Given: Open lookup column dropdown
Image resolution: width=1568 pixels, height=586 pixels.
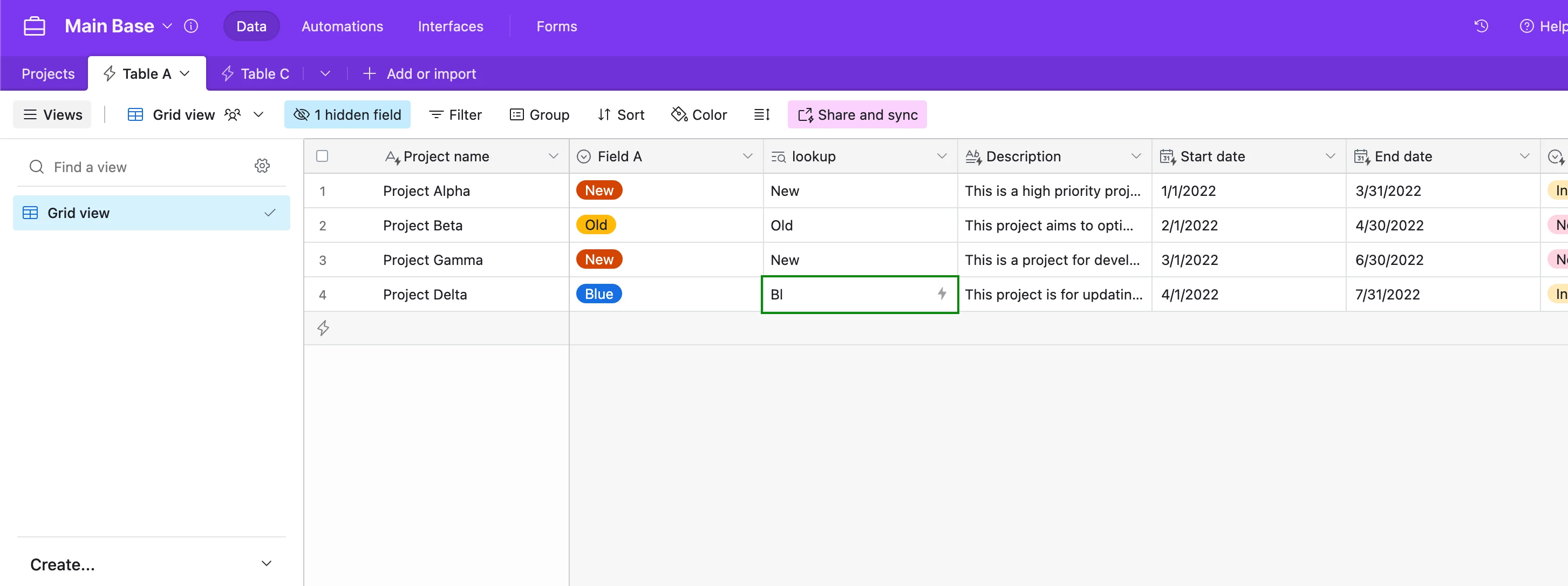Looking at the screenshot, I should 942,156.
